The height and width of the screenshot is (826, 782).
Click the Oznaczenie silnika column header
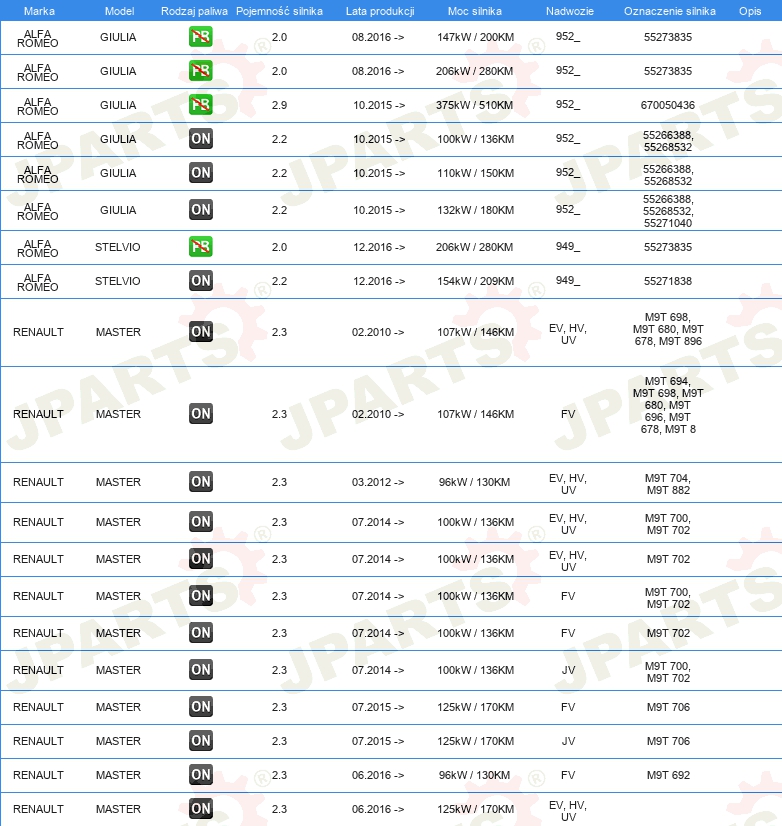pyautogui.click(x=670, y=11)
